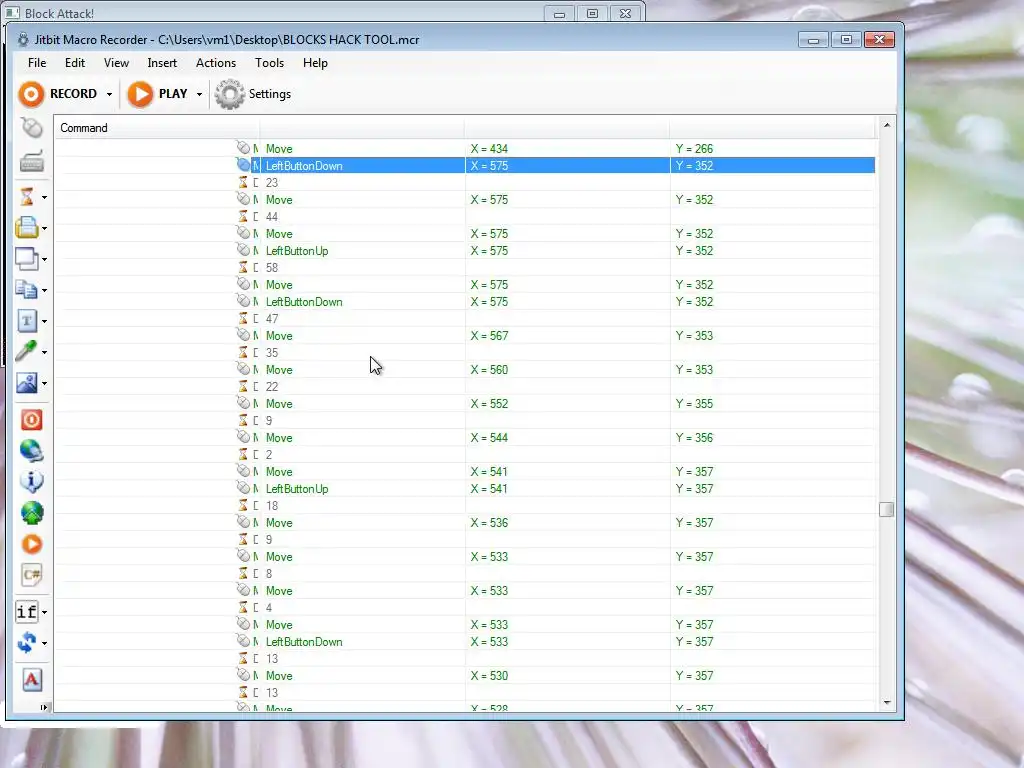
Task: Select the Move row with X = 560
Action: pyautogui.click(x=464, y=370)
